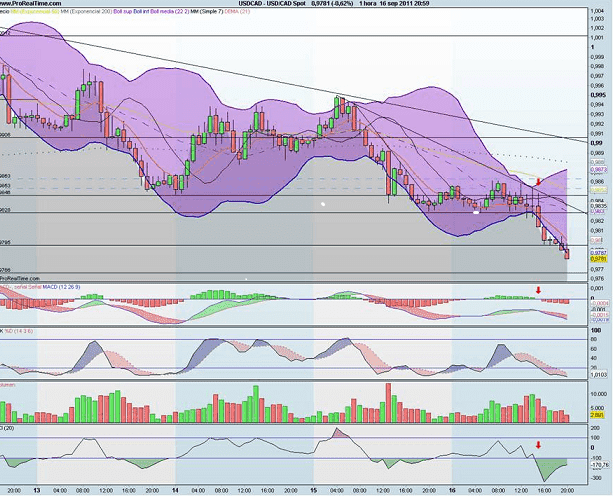Click the USDCAD - USD/CAD Spot chart title
Image resolution: width=613 pixels, height=496 pixels.
(x=273, y=3)
